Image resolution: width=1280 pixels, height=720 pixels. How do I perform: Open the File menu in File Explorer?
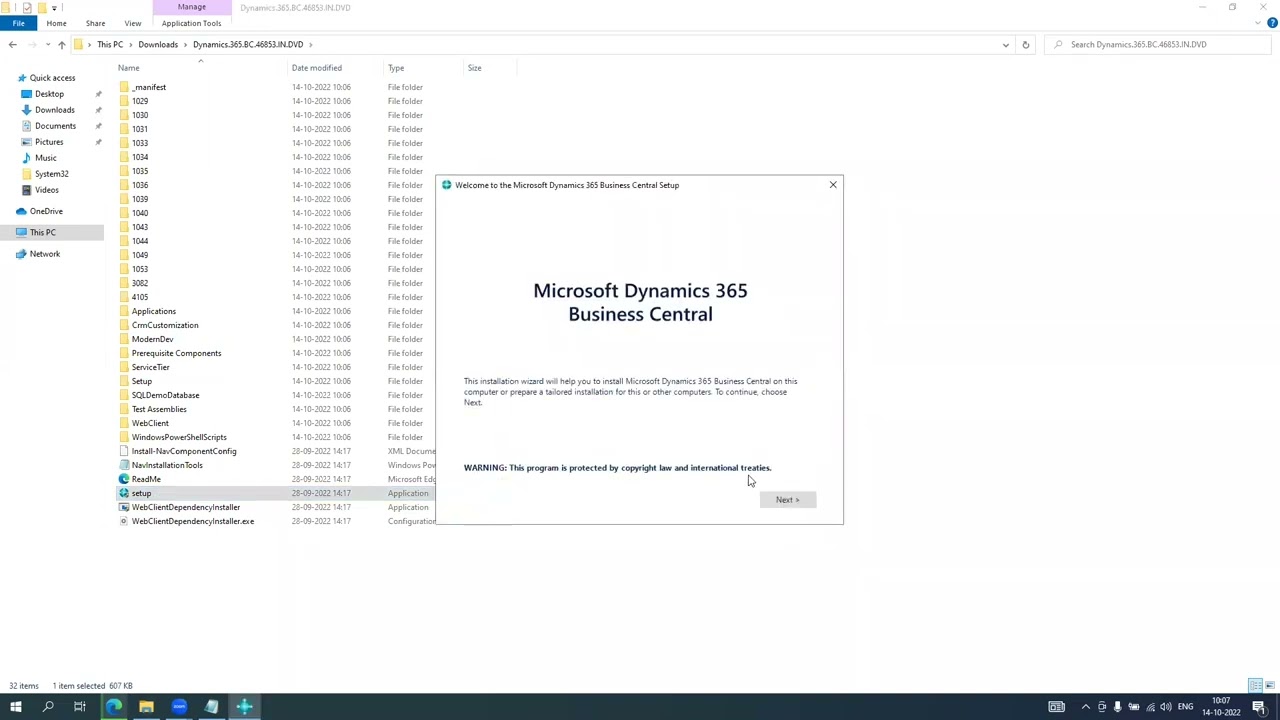tap(18, 23)
